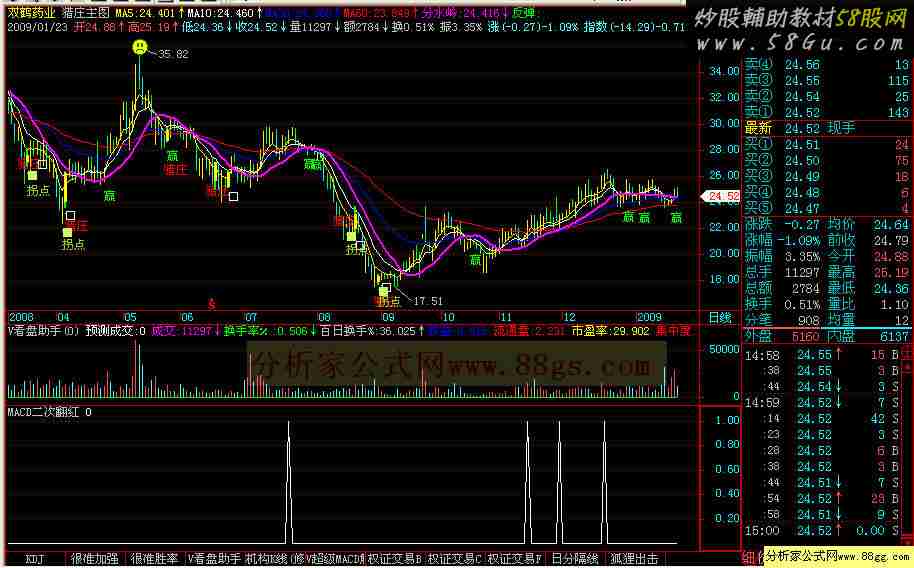Click the 最新 latest price row
The image size is (914, 568).
pos(827,128)
